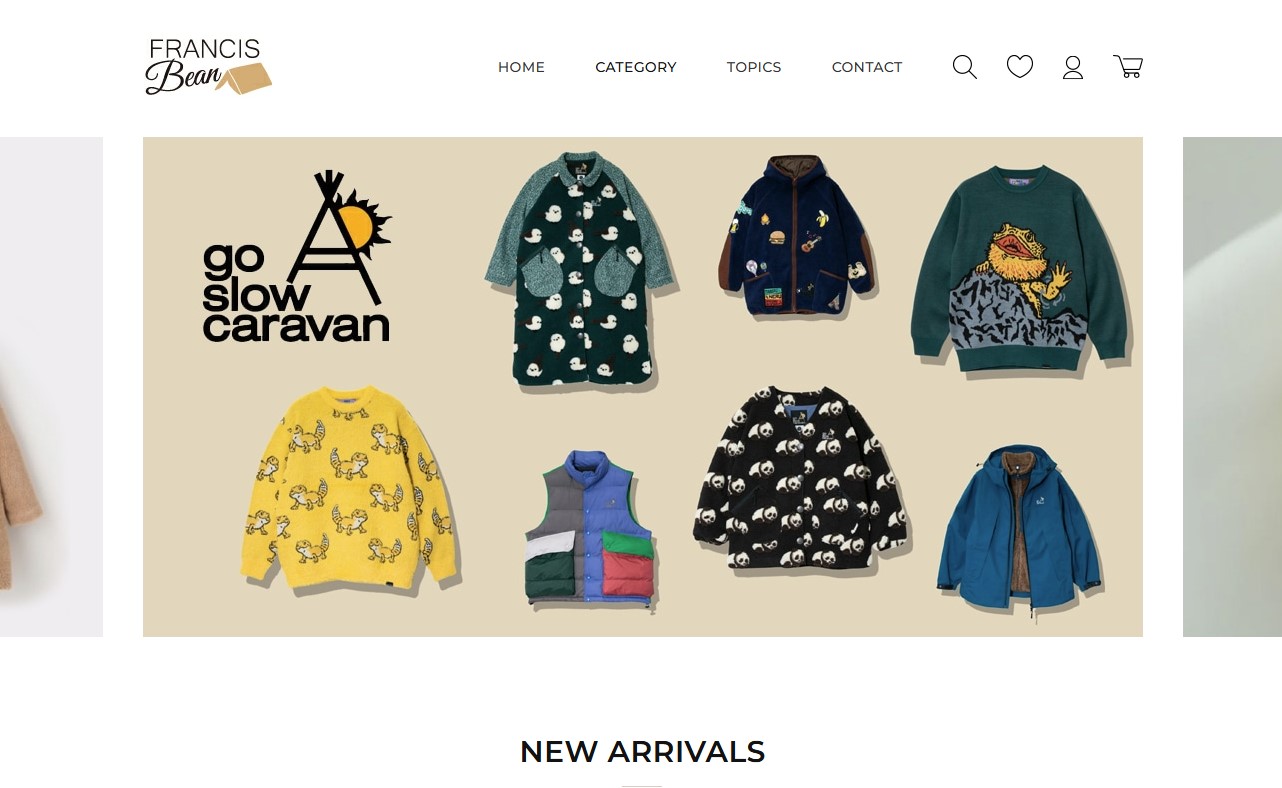
Task: Select the green lizard graphic sweater
Action: point(1020,270)
